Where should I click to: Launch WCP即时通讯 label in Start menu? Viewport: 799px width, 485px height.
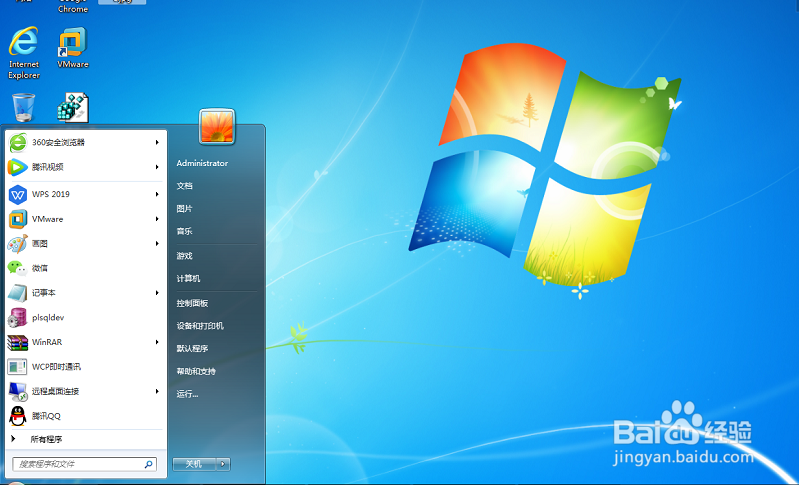pyautogui.click(x=57, y=367)
